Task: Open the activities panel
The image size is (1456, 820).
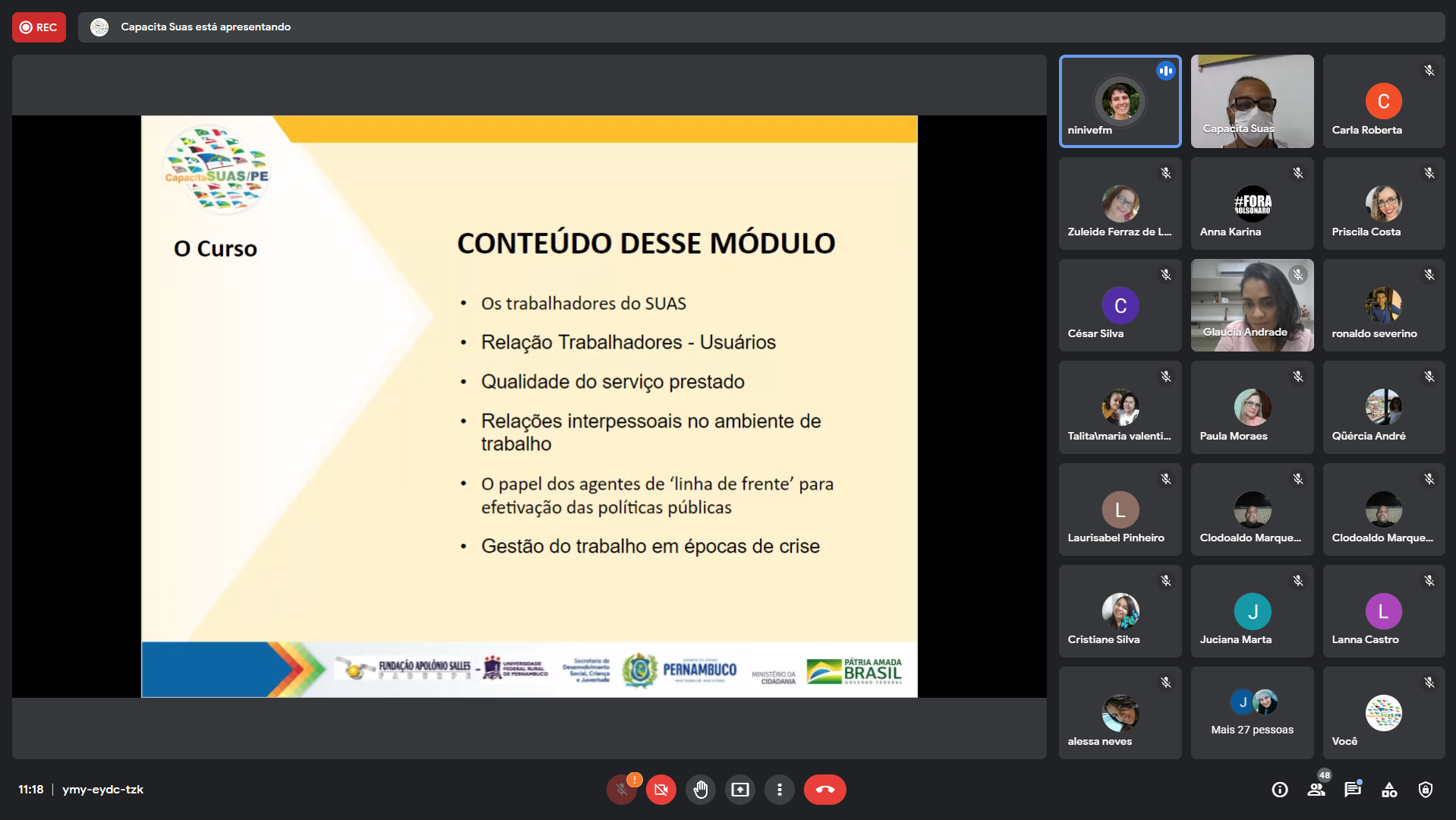Action: pos(1389,790)
